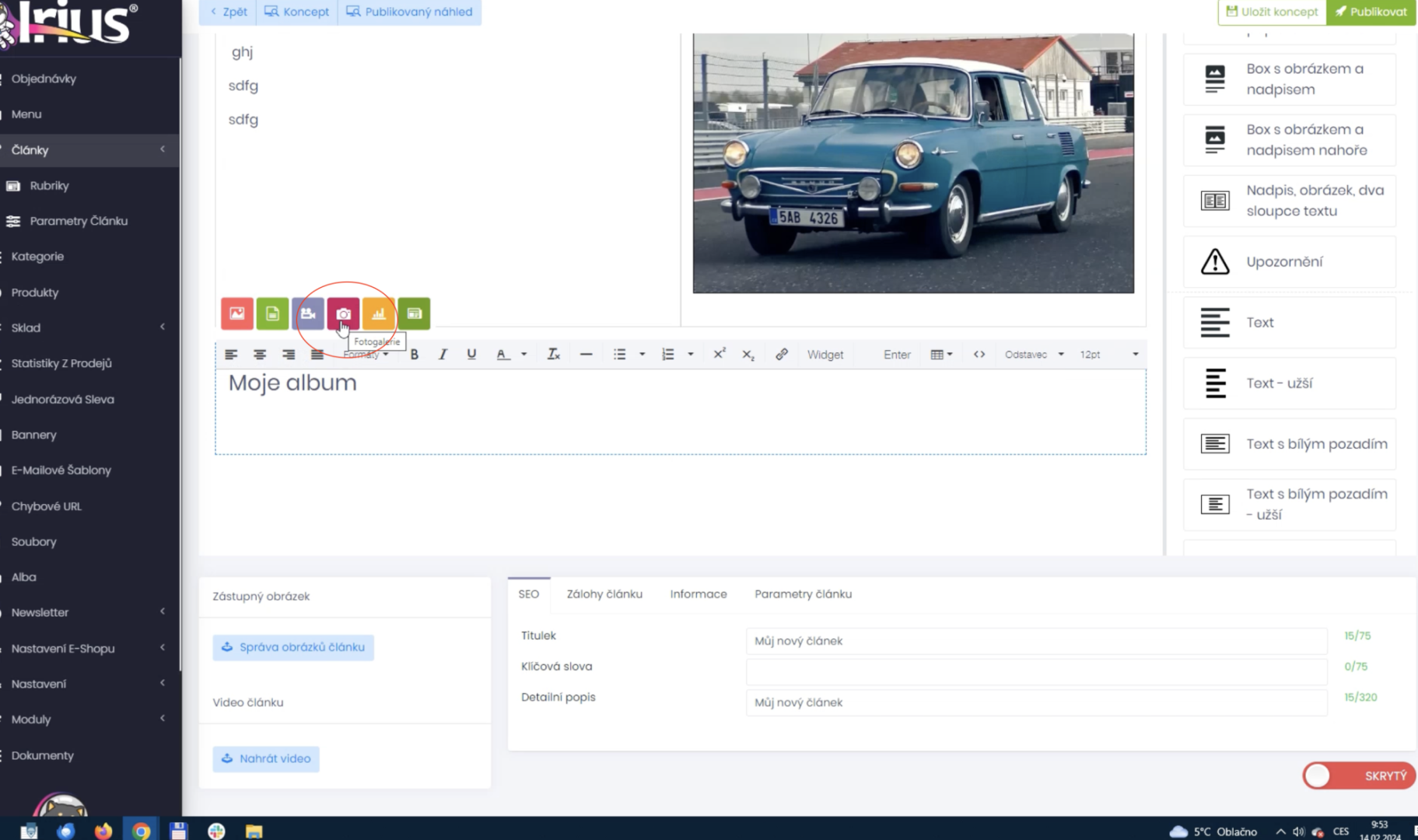Toggle bold formatting
Viewport: 1418px width, 840px height.
(414, 355)
